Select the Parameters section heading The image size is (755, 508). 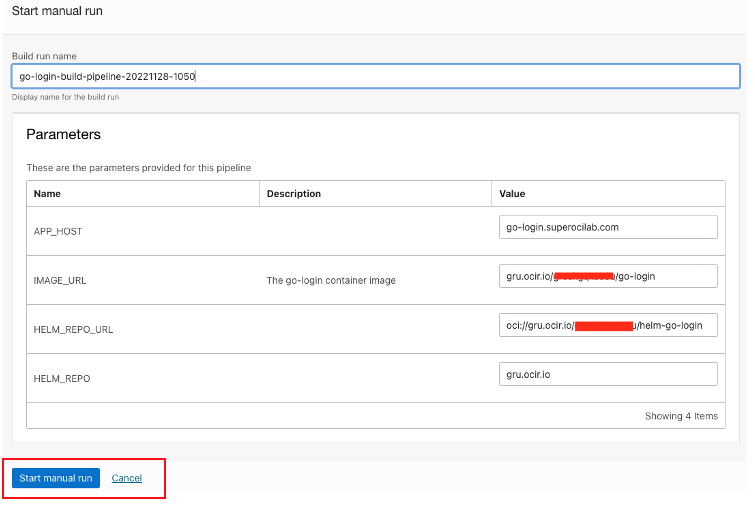(64, 134)
